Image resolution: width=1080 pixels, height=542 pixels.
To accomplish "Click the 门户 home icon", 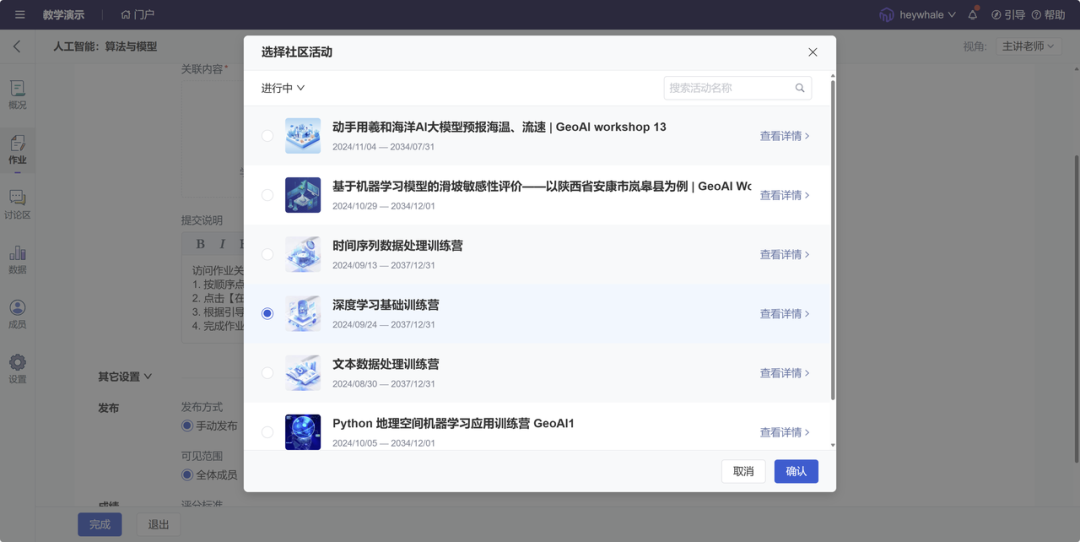I will pyautogui.click(x=125, y=14).
